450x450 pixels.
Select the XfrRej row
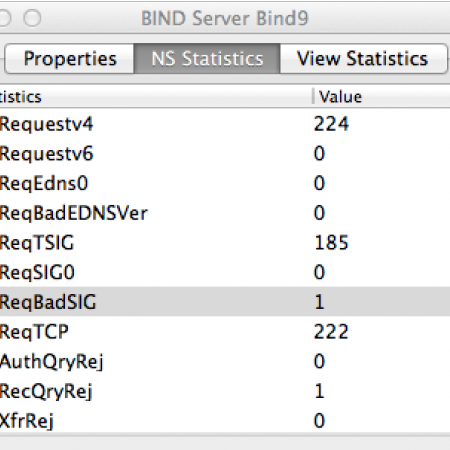[x=225, y=420]
